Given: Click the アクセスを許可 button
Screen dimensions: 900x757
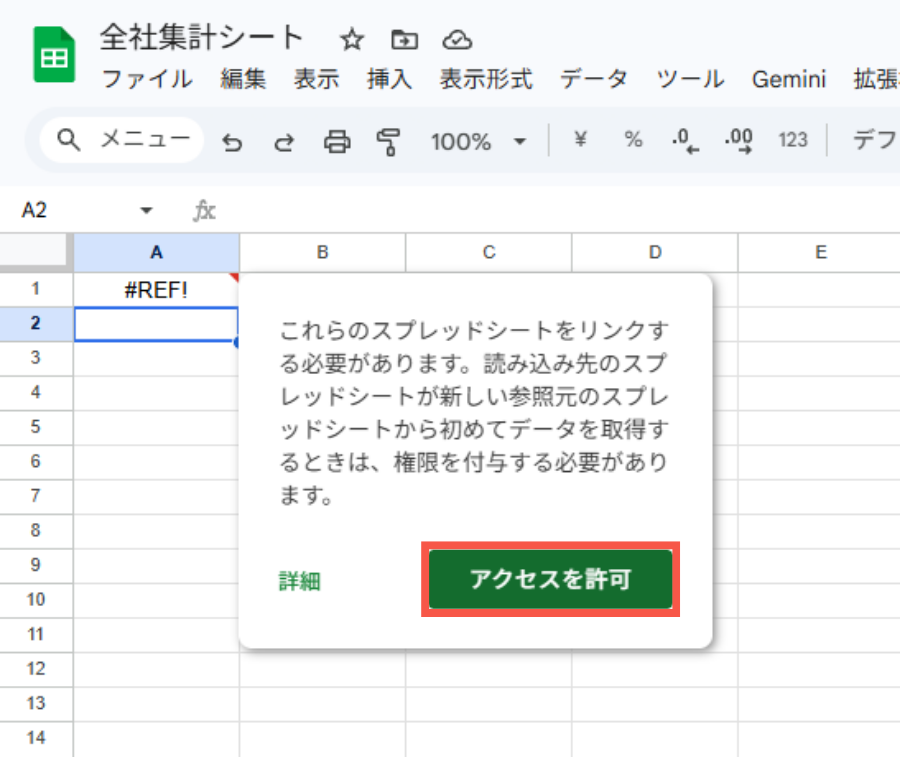Looking at the screenshot, I should click(551, 580).
